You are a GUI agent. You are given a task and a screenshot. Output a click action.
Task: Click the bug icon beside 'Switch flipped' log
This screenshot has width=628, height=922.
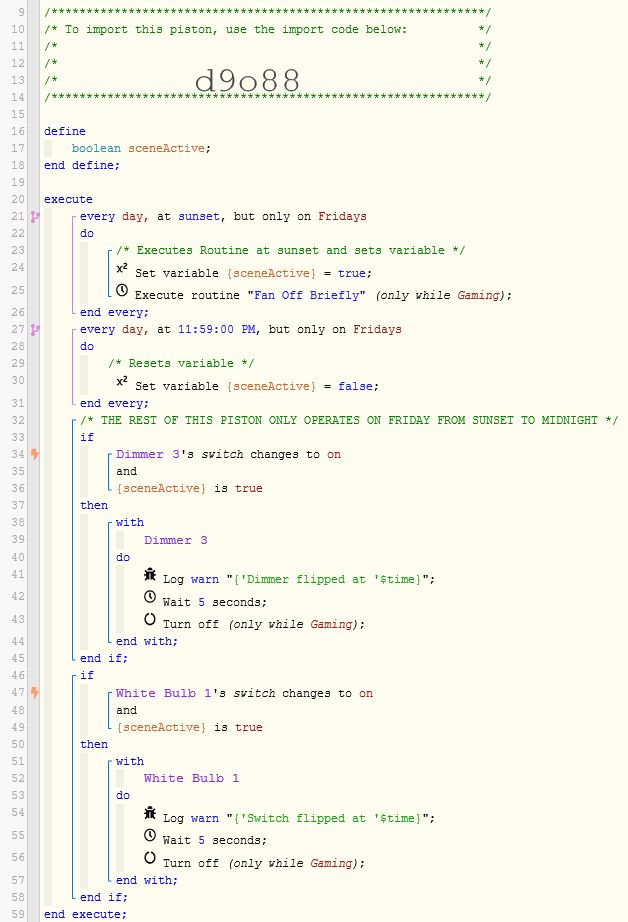[x=150, y=813]
